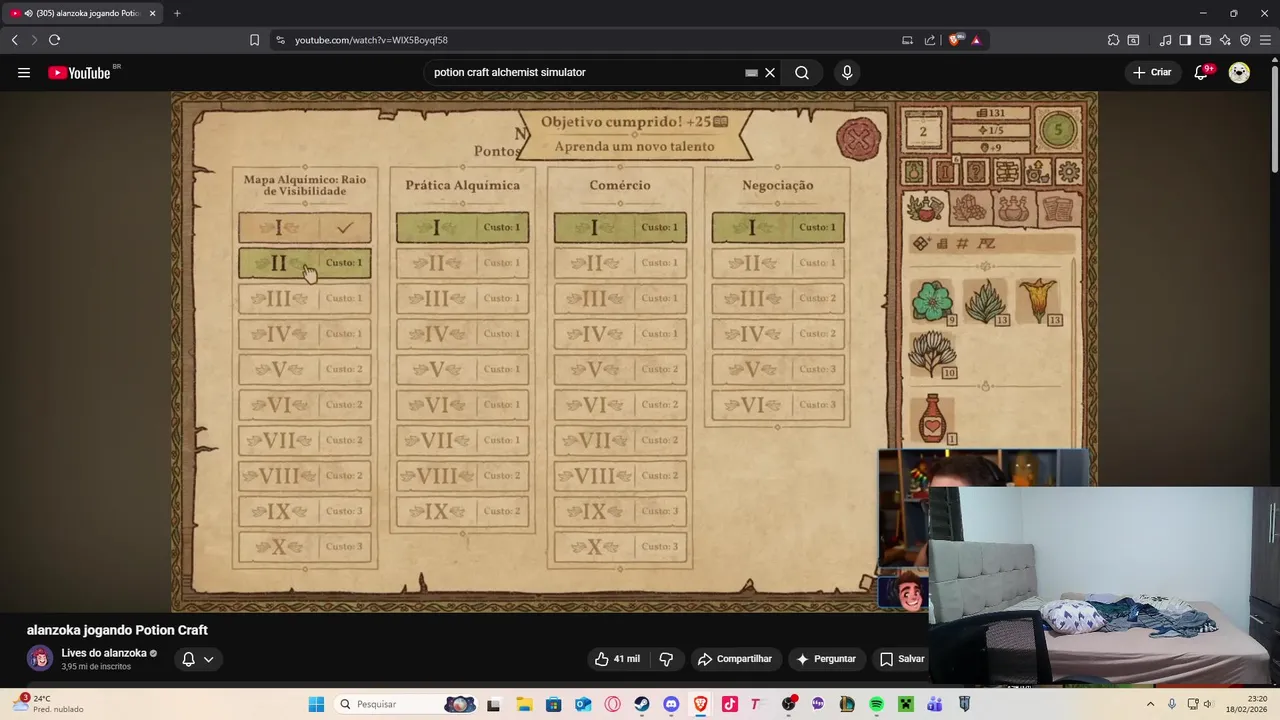Buy Comércio talent I
Viewport: 1280px width, 720px height.
point(620,228)
